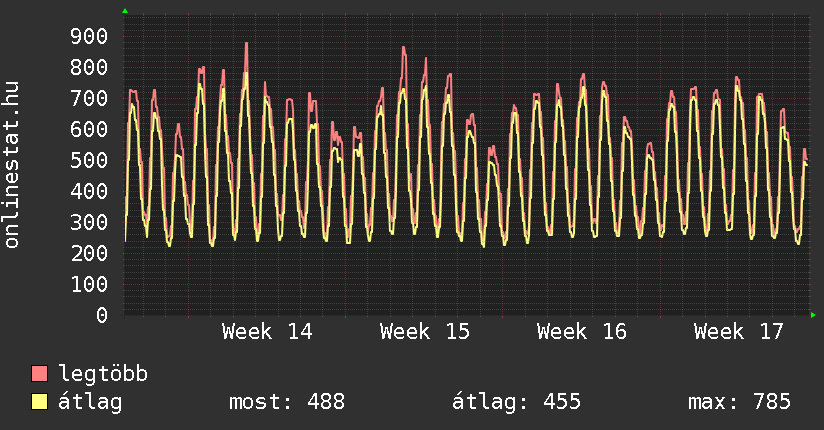Click the 'max: 785' maximum statistic
Screen dimensions: 824x430
739,402
